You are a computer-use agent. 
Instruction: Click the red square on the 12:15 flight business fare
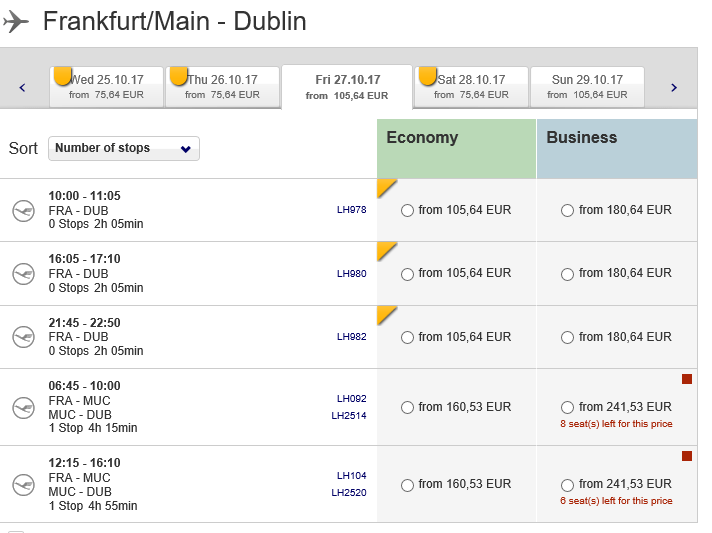point(687,456)
